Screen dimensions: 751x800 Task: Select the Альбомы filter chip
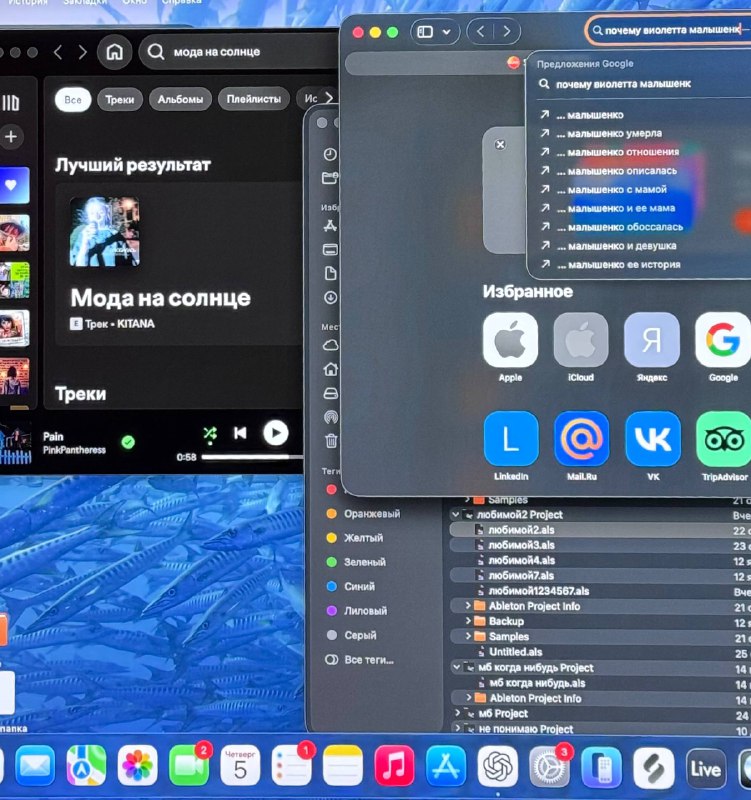pos(181,100)
